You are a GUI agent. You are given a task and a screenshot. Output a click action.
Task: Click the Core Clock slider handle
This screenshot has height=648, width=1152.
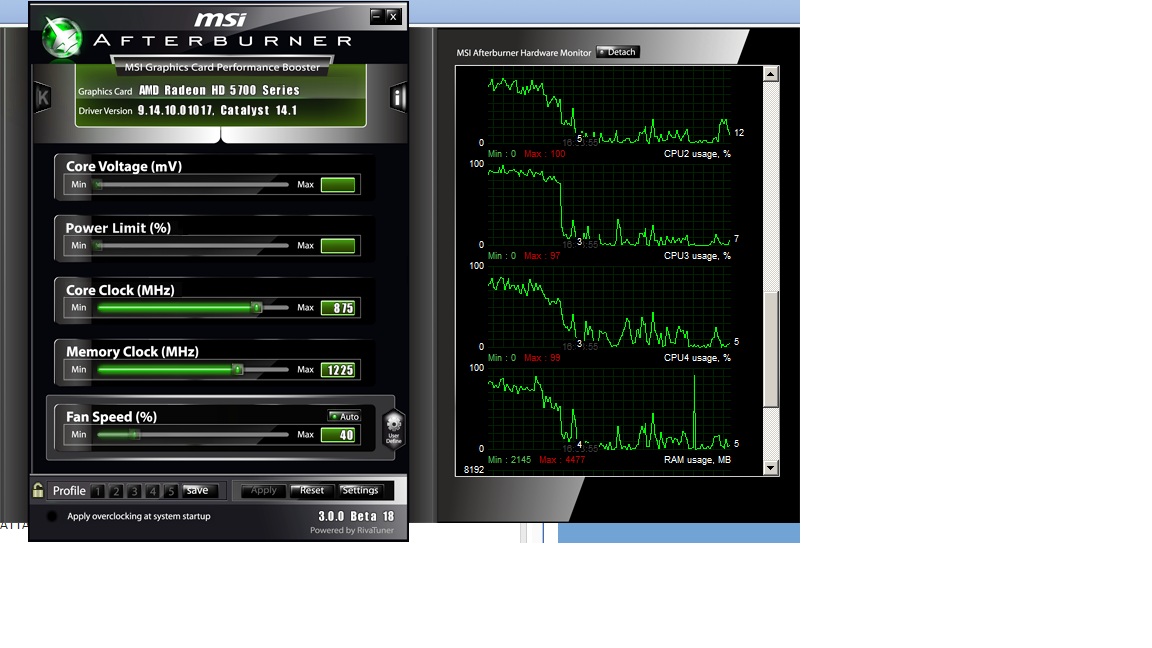(256, 308)
